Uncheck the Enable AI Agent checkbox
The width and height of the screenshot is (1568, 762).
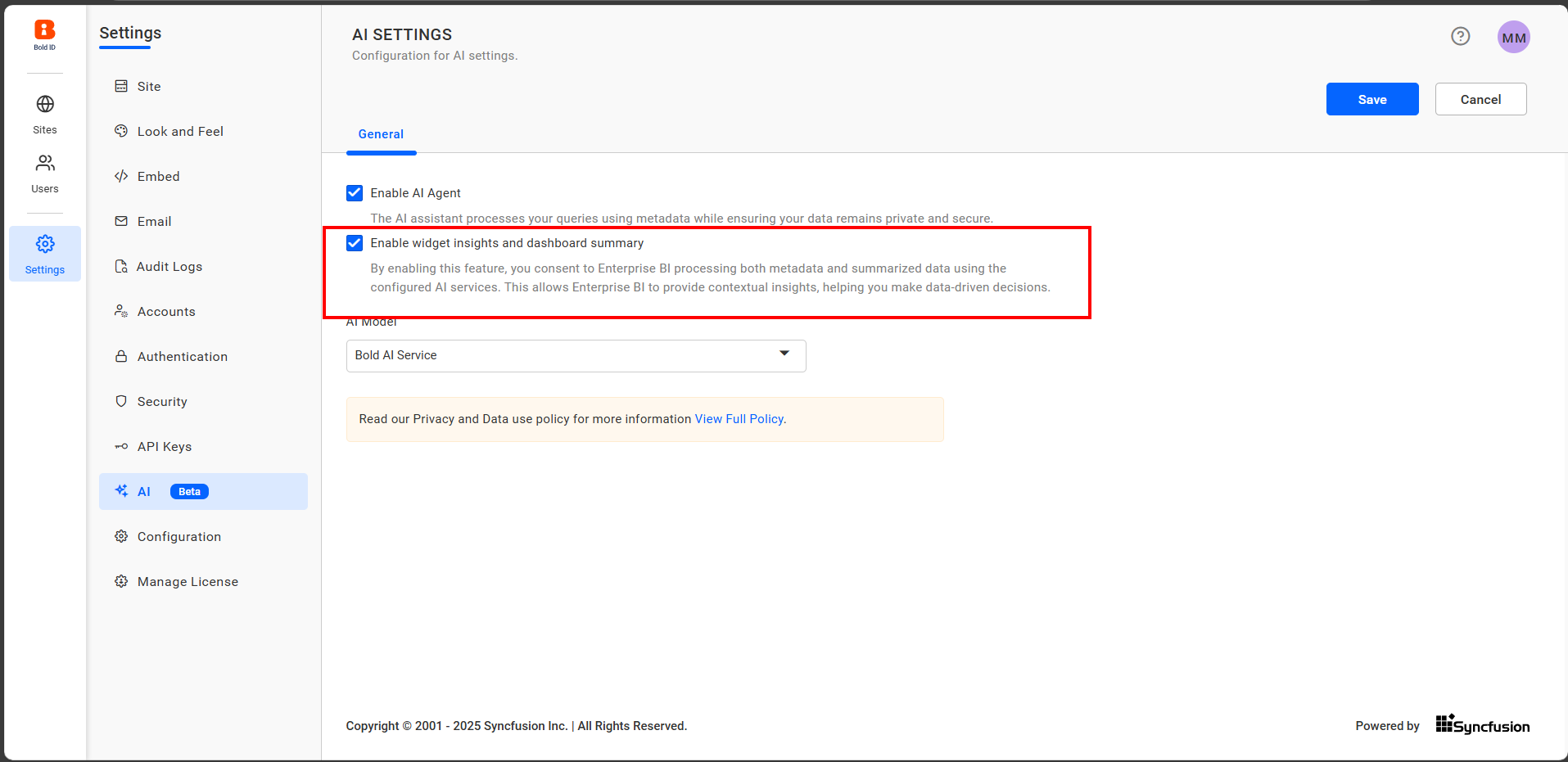coord(355,193)
